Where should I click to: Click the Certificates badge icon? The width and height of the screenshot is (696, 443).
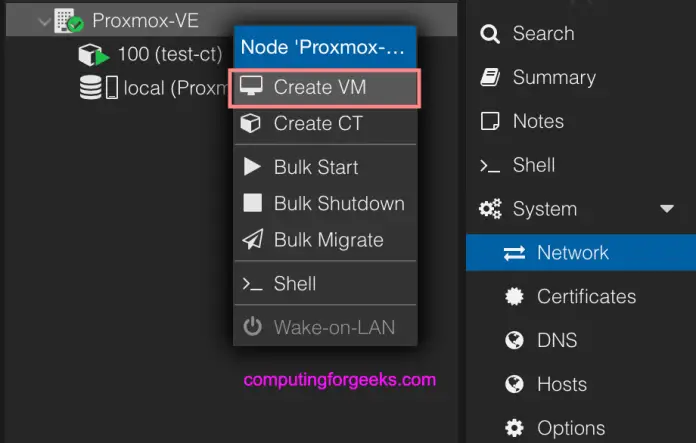pyautogui.click(x=515, y=297)
